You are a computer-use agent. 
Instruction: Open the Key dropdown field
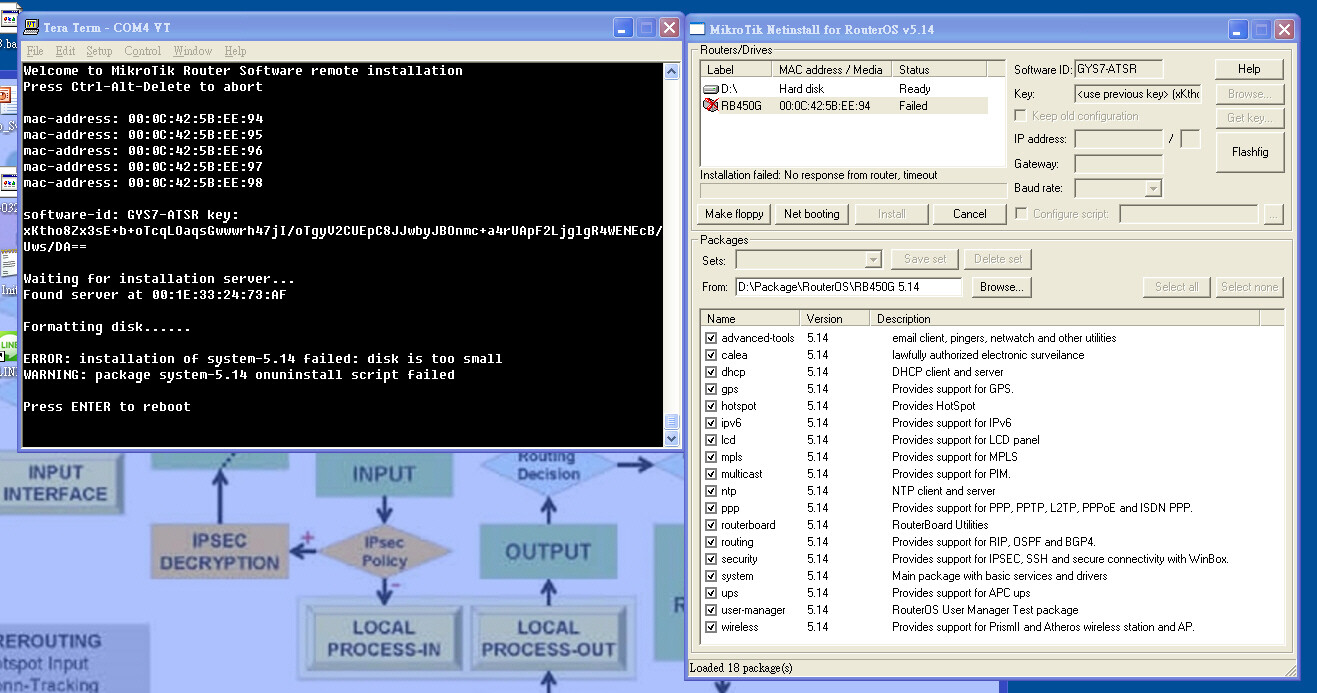coord(1138,93)
